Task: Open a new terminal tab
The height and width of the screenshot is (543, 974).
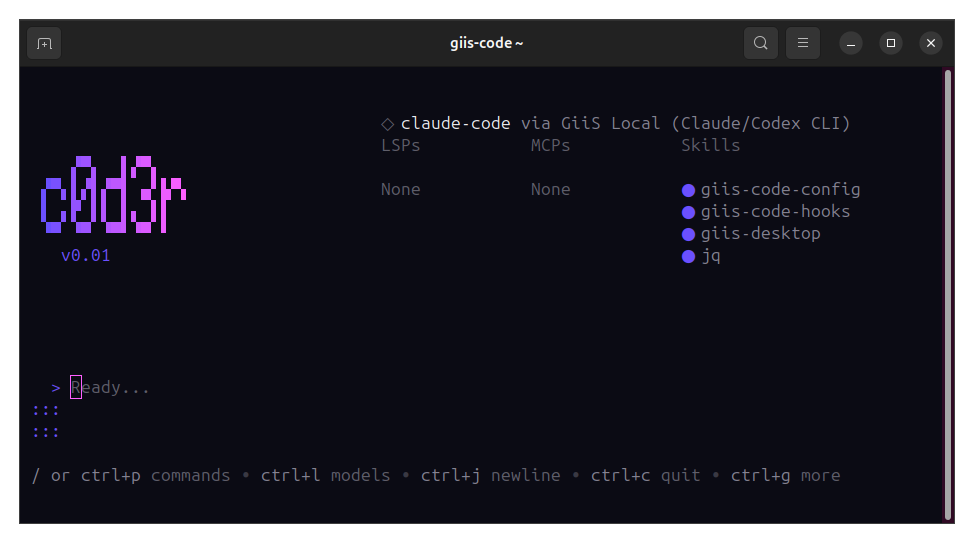Action: click(x=44, y=43)
